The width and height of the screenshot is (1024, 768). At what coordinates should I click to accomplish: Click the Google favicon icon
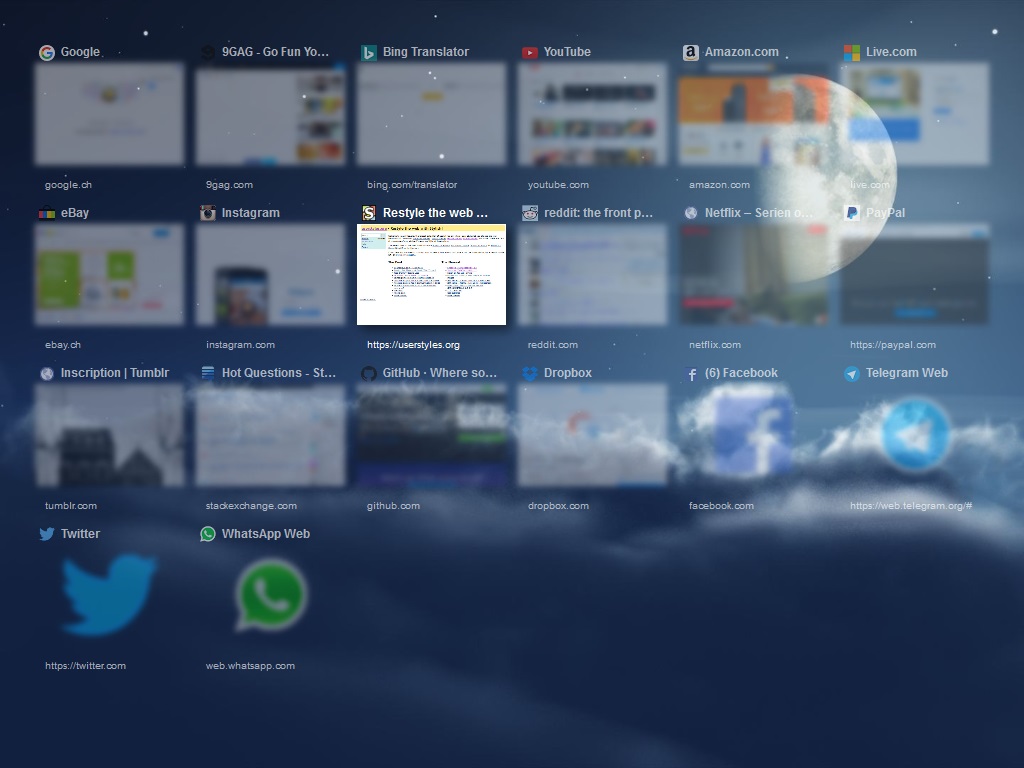(47, 52)
